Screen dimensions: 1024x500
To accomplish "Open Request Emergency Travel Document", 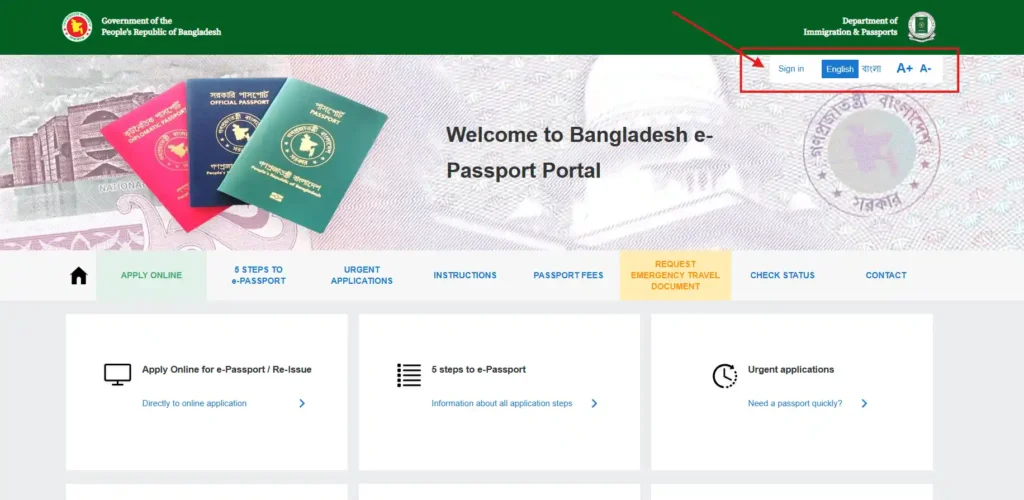I will coord(675,275).
